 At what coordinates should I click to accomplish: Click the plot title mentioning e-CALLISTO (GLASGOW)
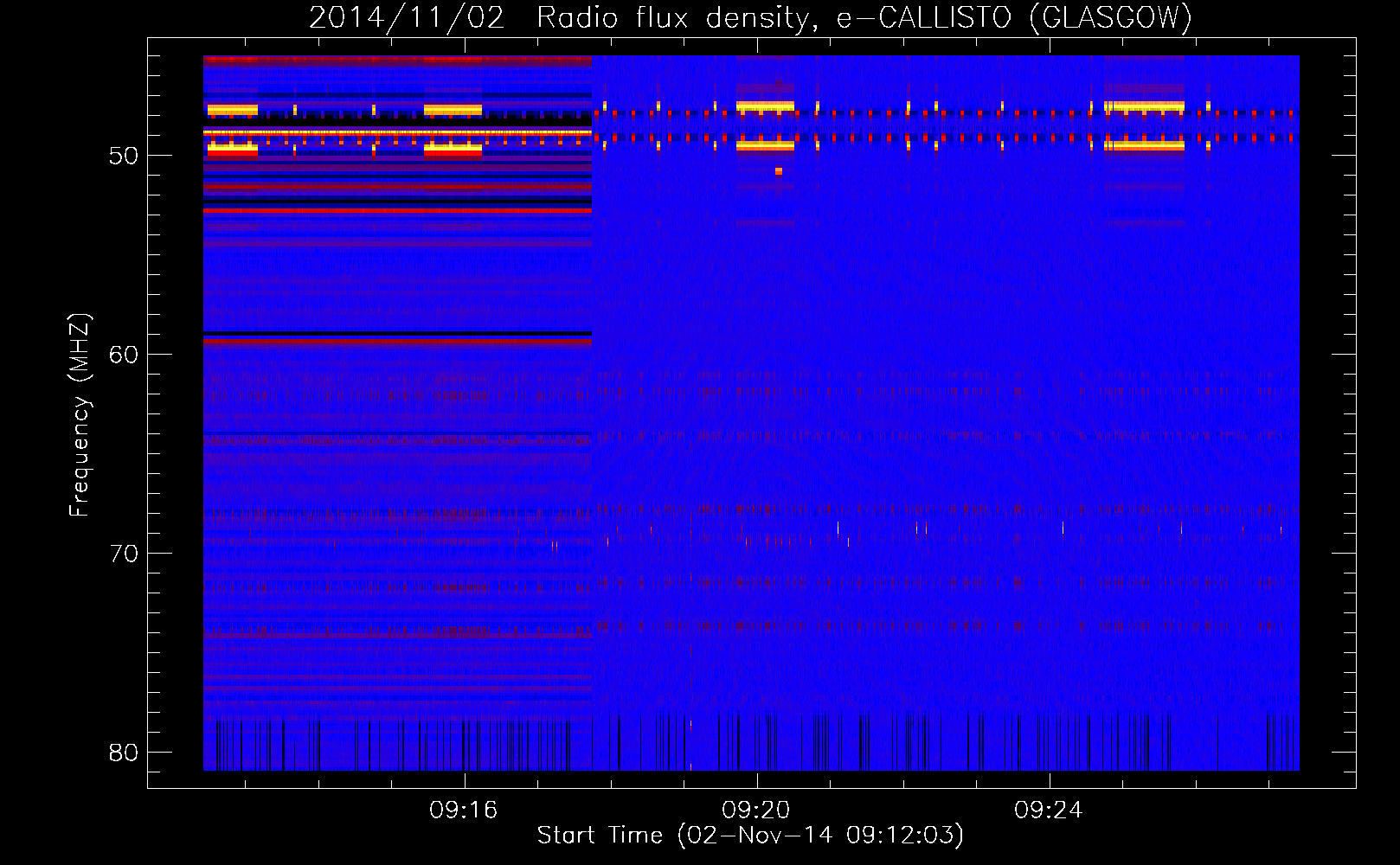coord(751,17)
